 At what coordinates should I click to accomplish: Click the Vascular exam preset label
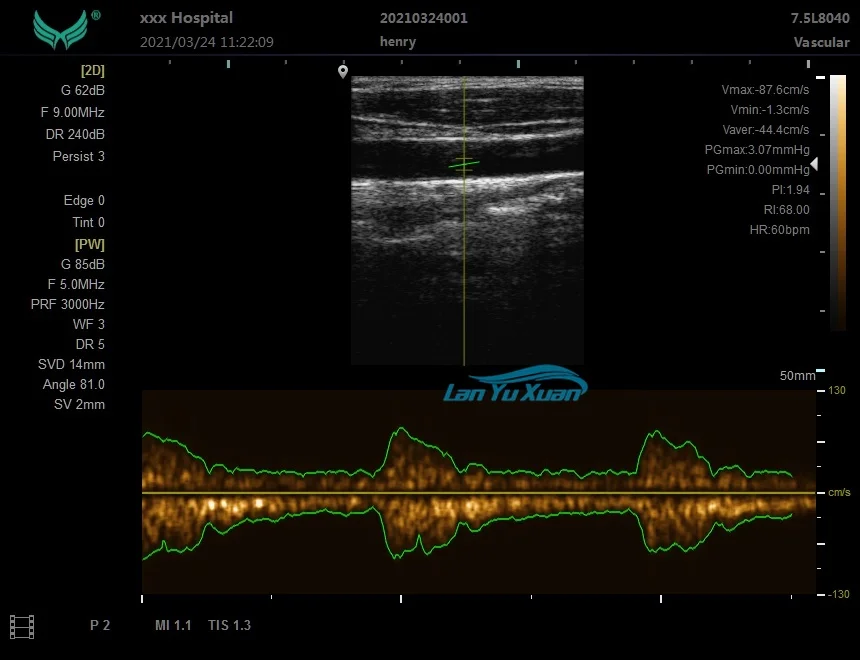tap(821, 42)
